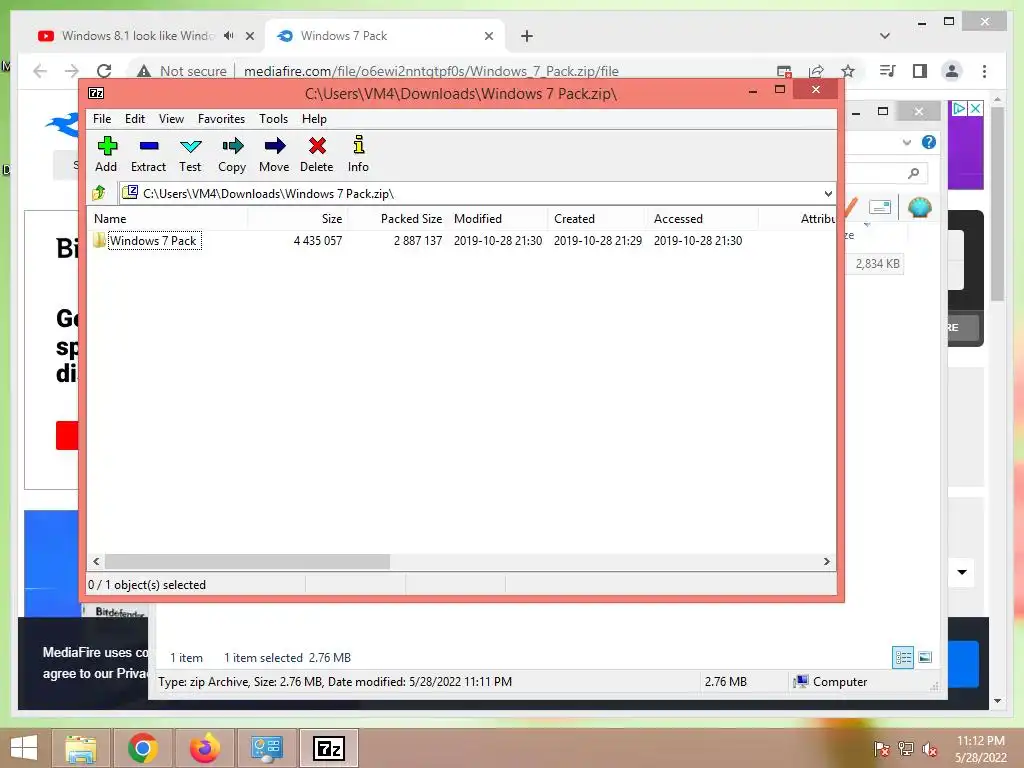Image resolution: width=1024 pixels, height=768 pixels.
Task: Click the 7z icon in the title bar
Action: point(96,93)
